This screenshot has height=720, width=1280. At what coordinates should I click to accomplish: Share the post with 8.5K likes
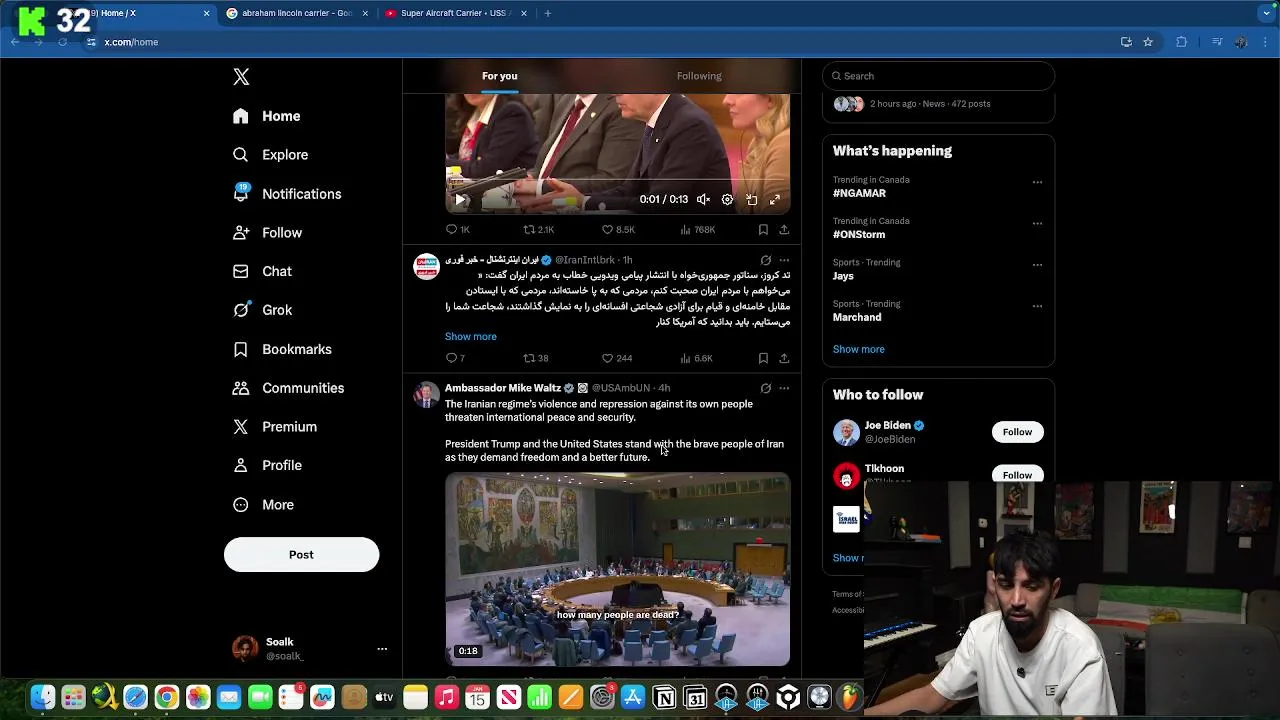click(784, 230)
